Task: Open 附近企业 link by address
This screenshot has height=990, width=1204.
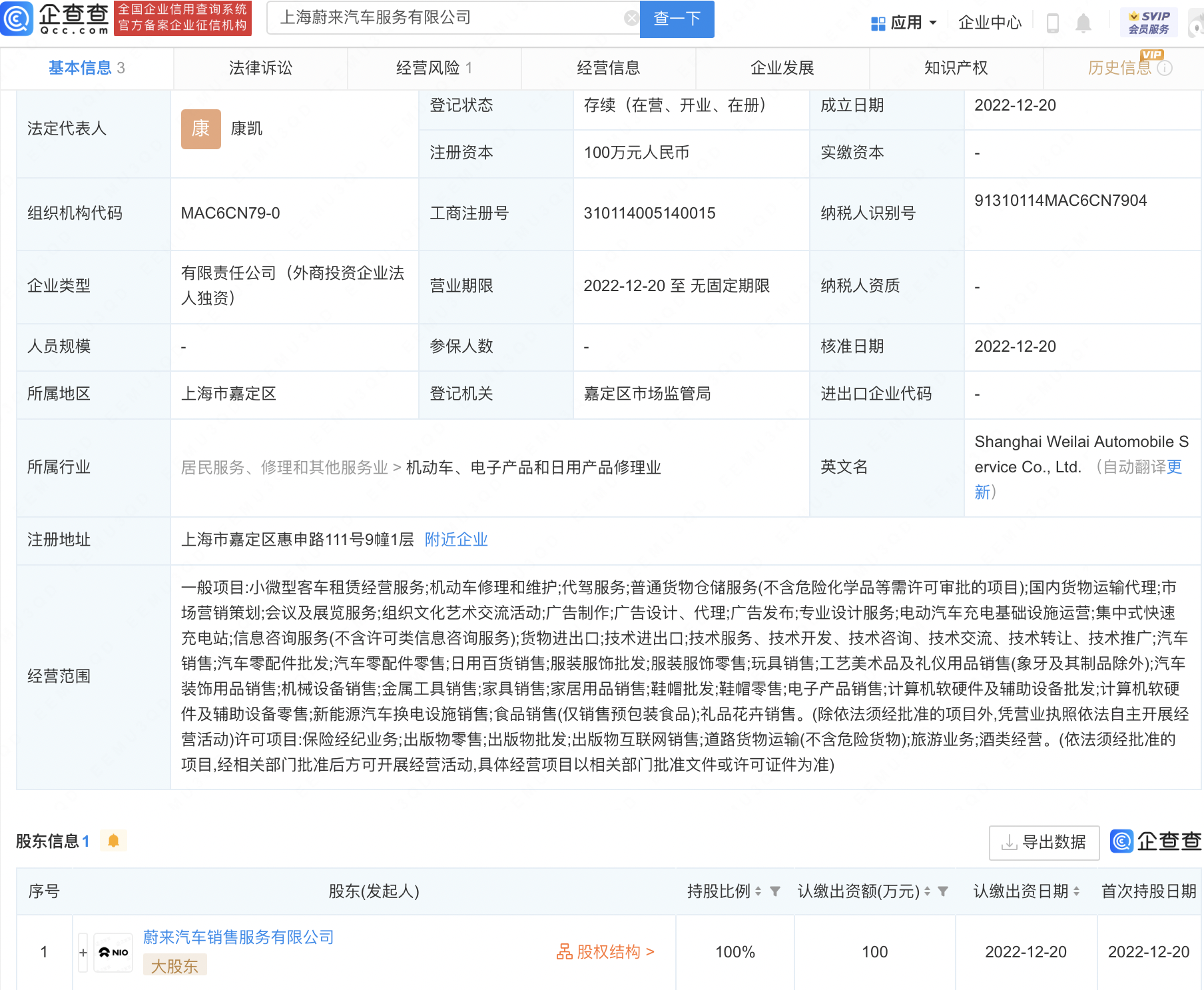Action: (x=456, y=540)
